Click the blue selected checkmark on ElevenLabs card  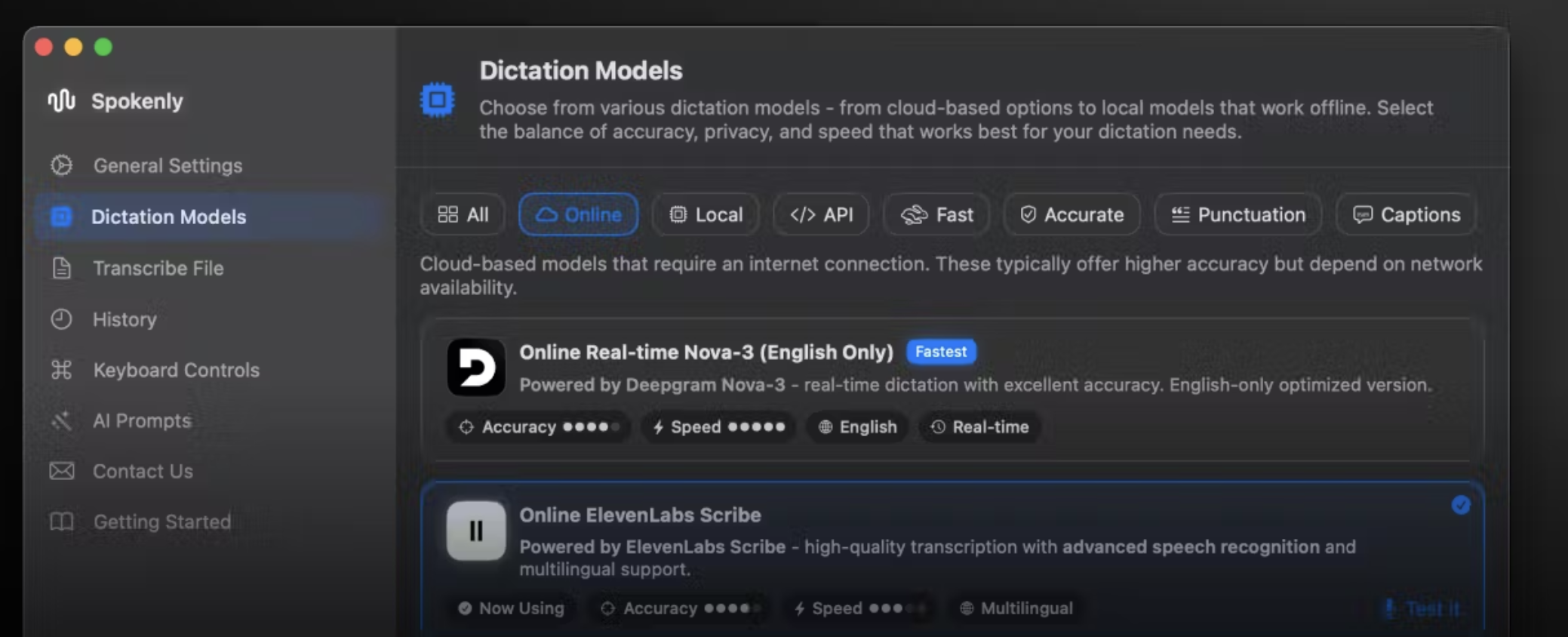coord(1461,505)
